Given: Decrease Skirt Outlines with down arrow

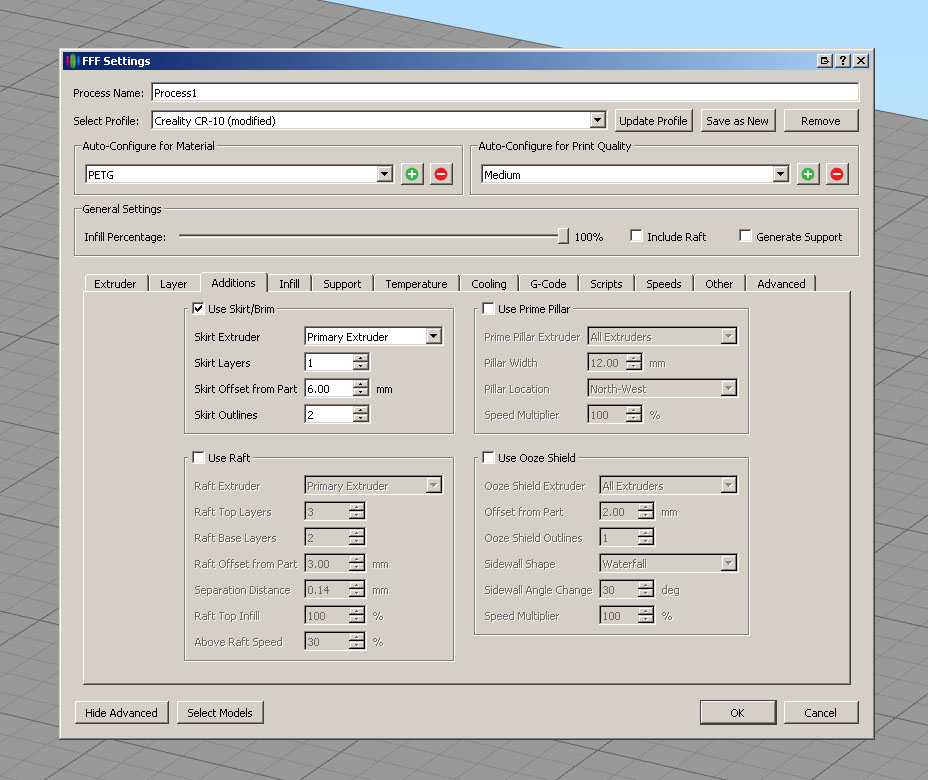Looking at the screenshot, I should click(361, 418).
